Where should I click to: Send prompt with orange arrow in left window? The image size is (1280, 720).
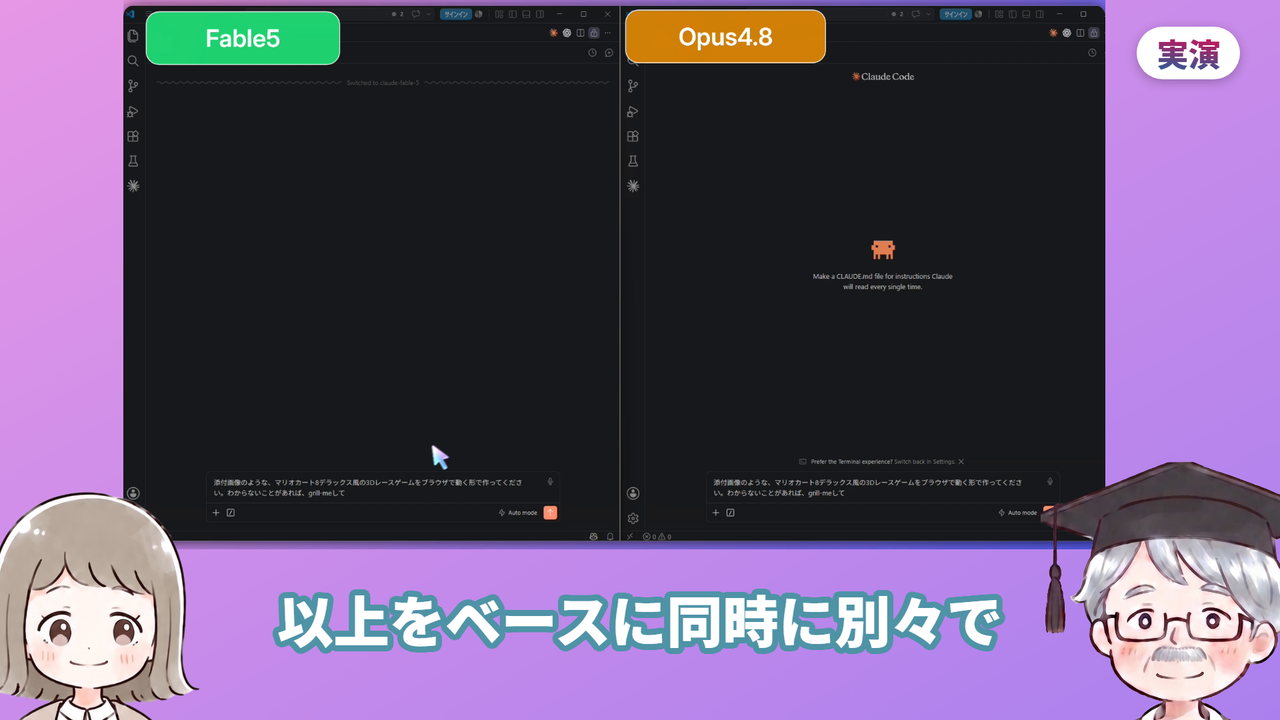pyautogui.click(x=550, y=513)
